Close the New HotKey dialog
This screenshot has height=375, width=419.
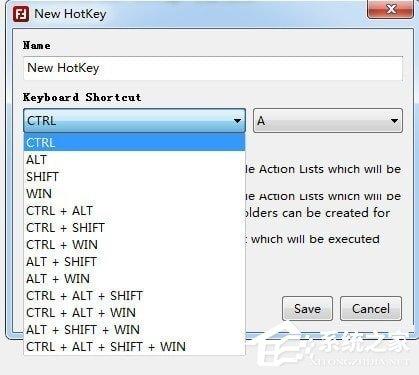coord(391,9)
